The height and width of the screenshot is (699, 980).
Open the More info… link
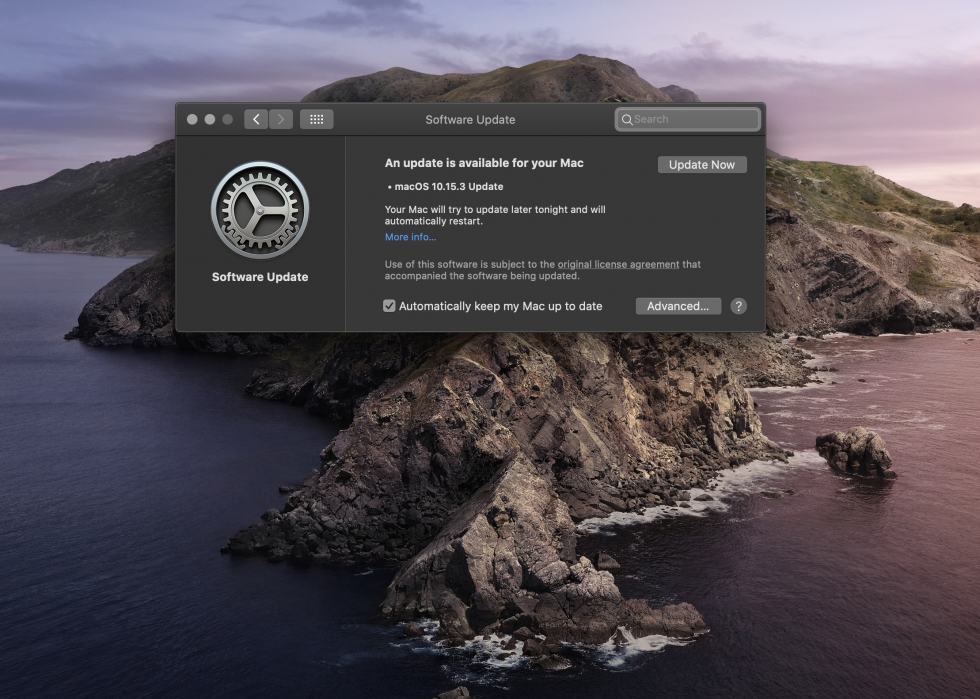coord(410,237)
